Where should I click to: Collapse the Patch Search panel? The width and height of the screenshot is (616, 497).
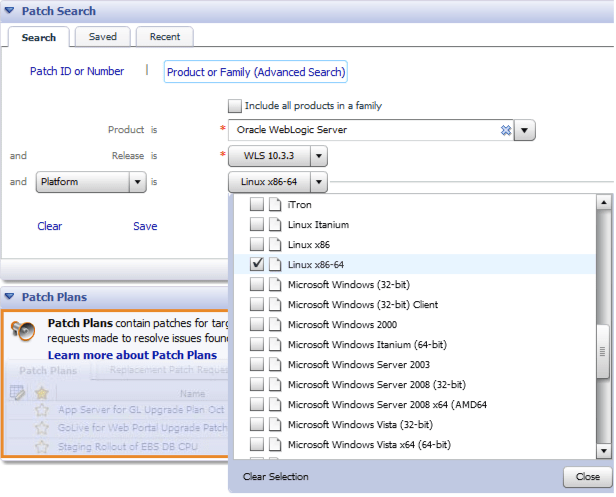10,11
